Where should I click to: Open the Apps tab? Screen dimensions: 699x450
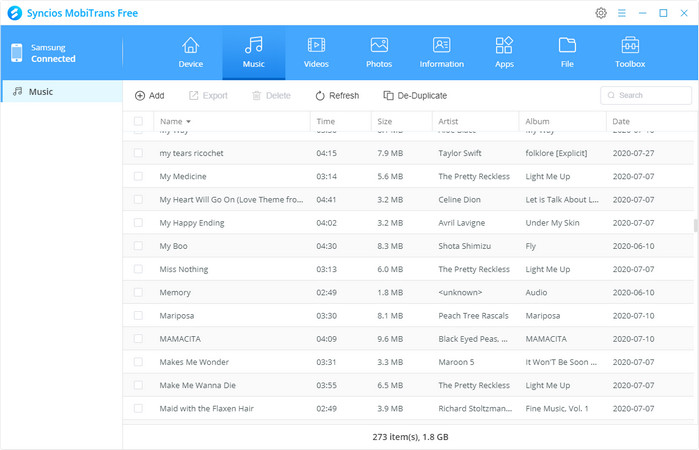point(504,53)
